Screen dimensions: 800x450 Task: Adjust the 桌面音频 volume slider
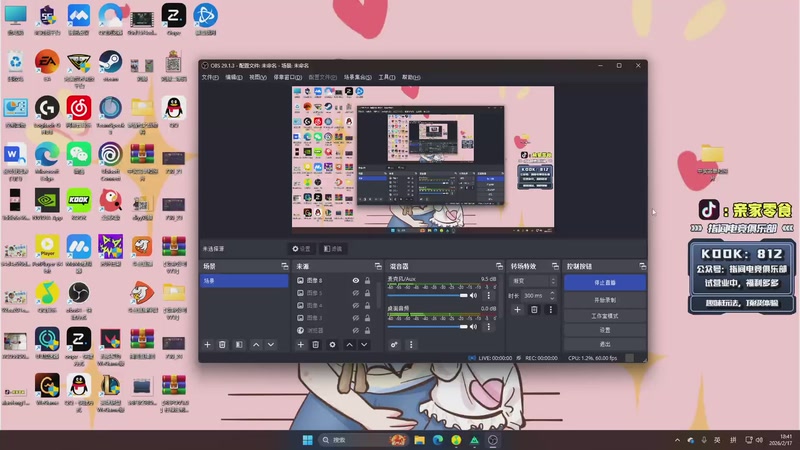tap(428, 327)
